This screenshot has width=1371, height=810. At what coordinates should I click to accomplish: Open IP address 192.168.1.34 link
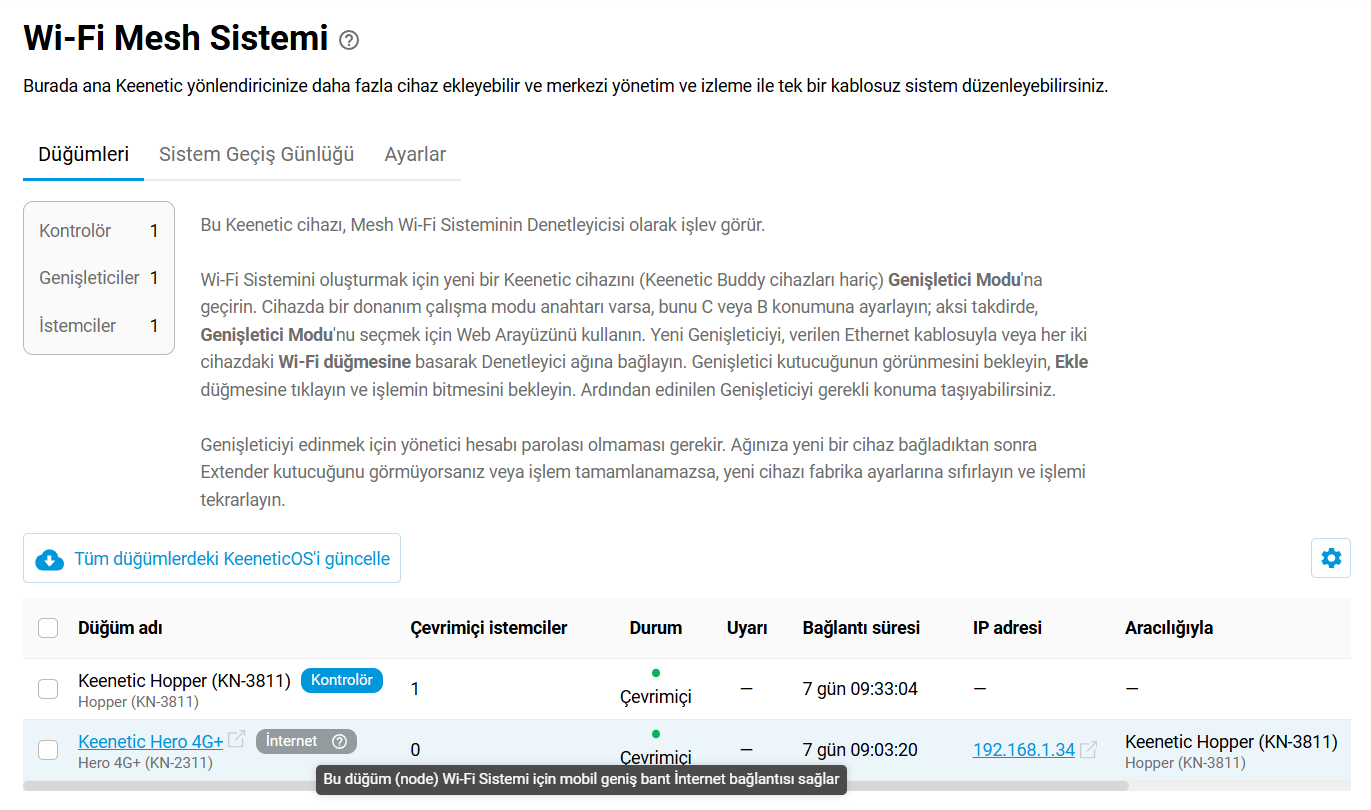click(x=1023, y=750)
